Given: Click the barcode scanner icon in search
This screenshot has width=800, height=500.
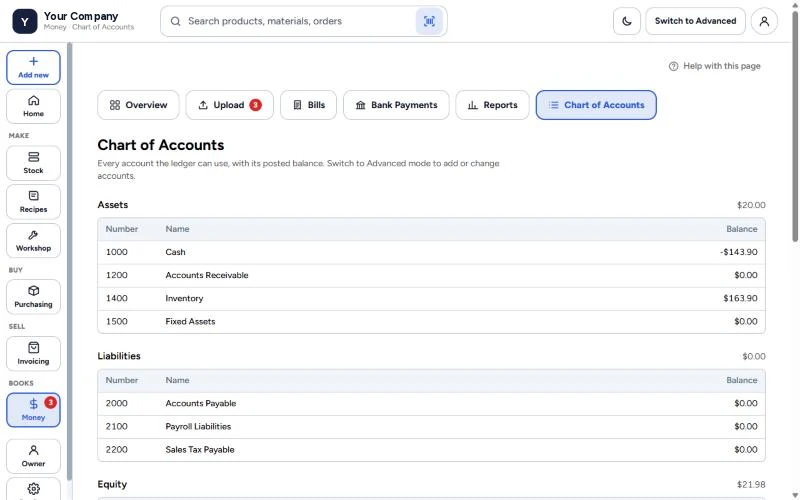Looking at the screenshot, I should coord(429,21).
